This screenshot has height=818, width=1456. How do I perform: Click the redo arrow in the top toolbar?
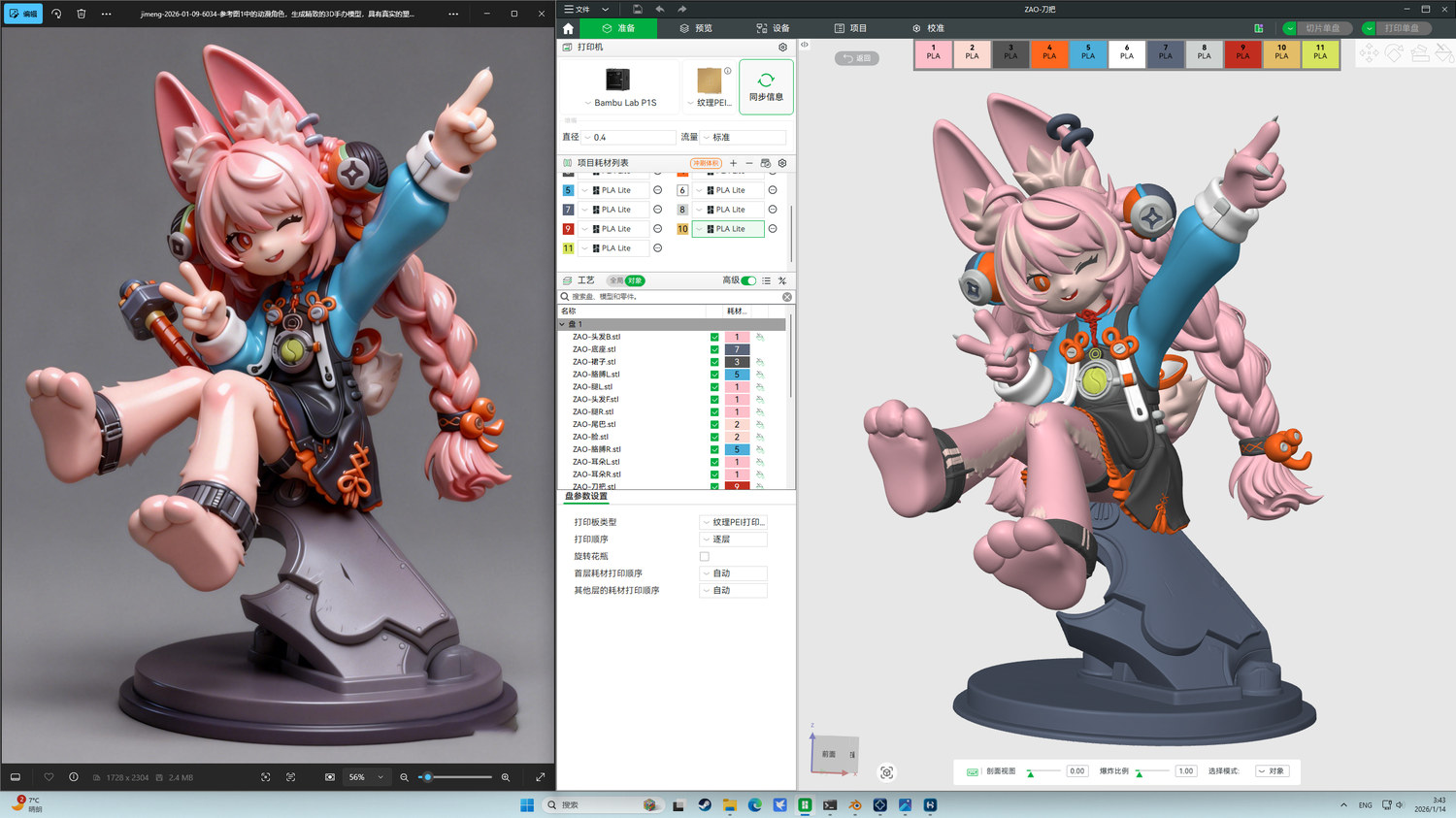681,9
